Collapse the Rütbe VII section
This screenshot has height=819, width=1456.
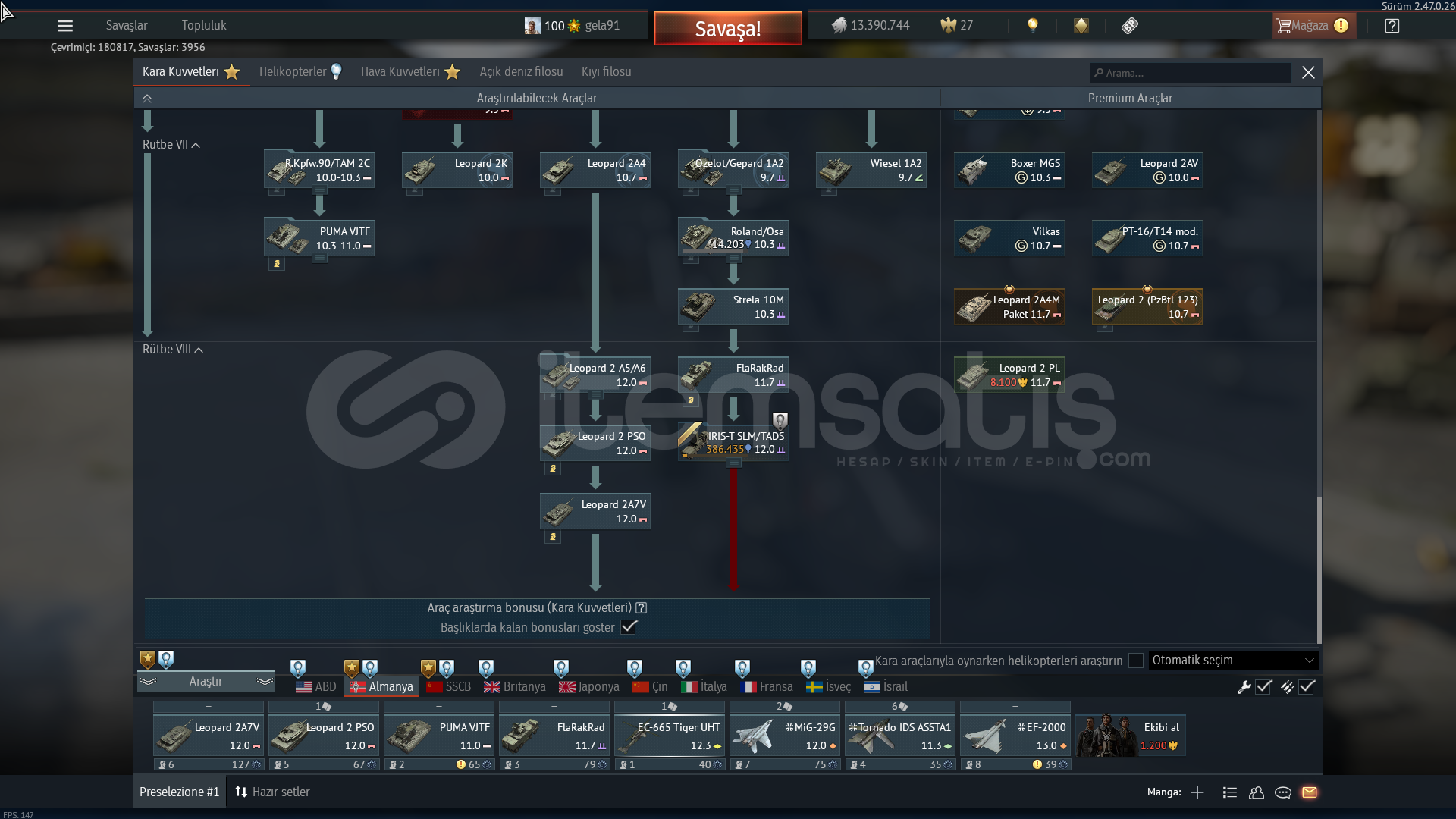[171, 145]
